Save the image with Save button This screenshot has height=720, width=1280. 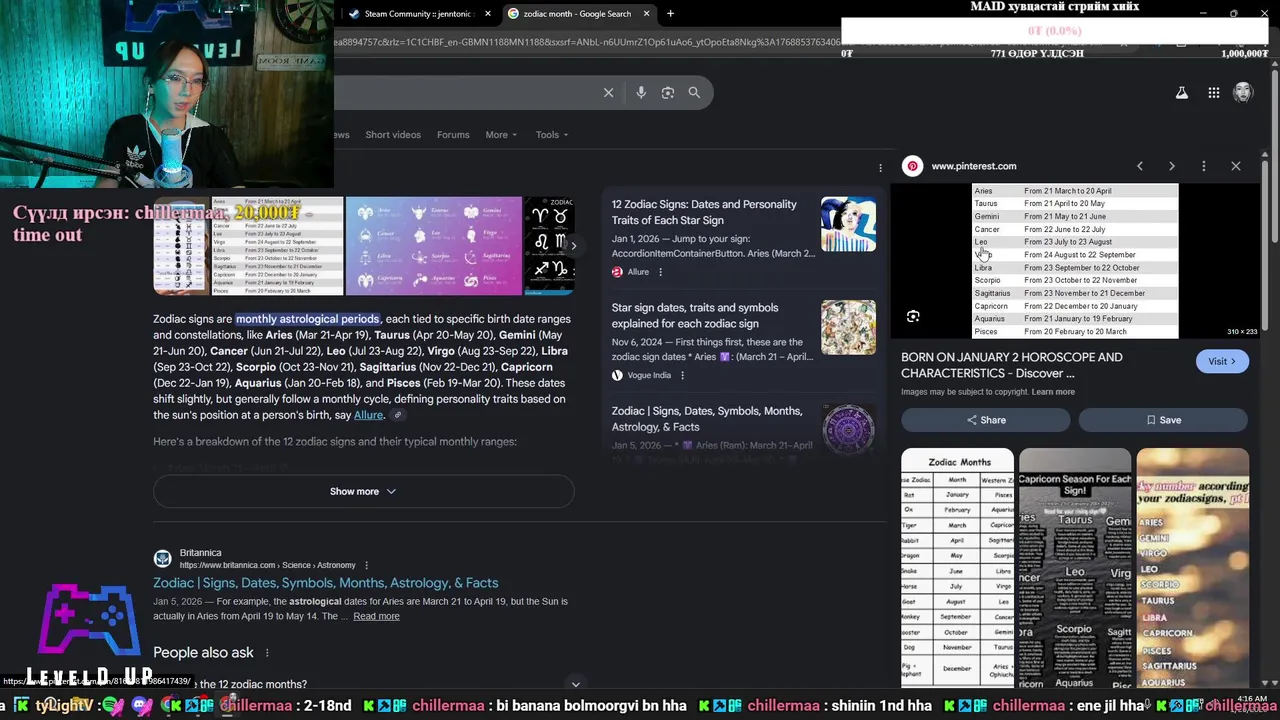pos(1163,420)
